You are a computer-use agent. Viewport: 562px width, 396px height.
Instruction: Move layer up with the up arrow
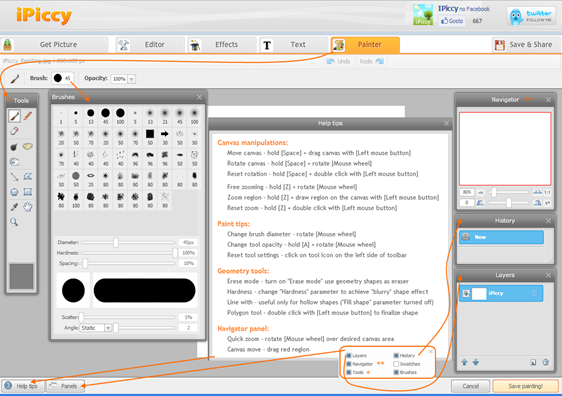coord(465,362)
